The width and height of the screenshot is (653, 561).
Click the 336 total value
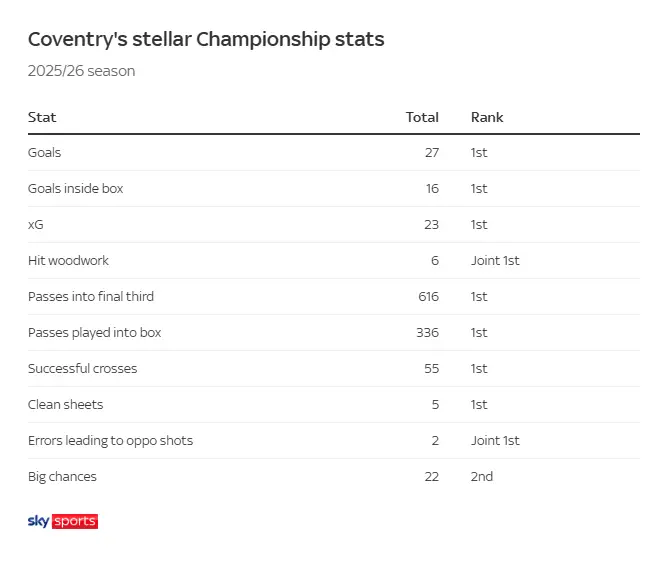point(427,333)
